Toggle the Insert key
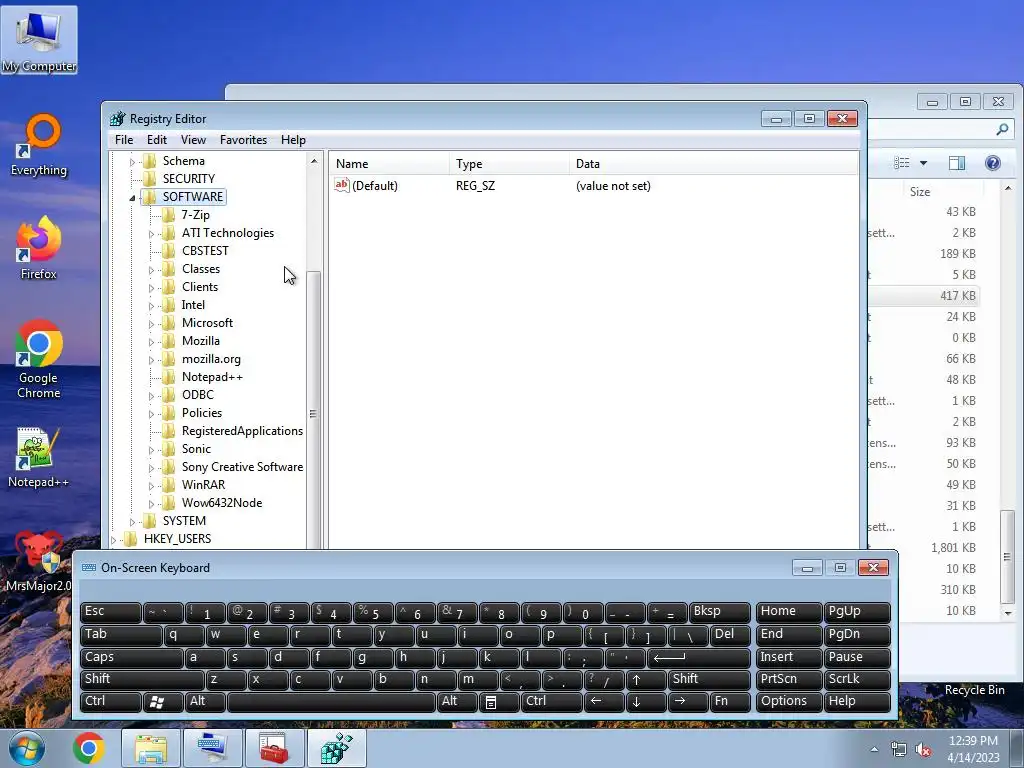The width and height of the screenshot is (1024, 768). pyautogui.click(x=788, y=657)
